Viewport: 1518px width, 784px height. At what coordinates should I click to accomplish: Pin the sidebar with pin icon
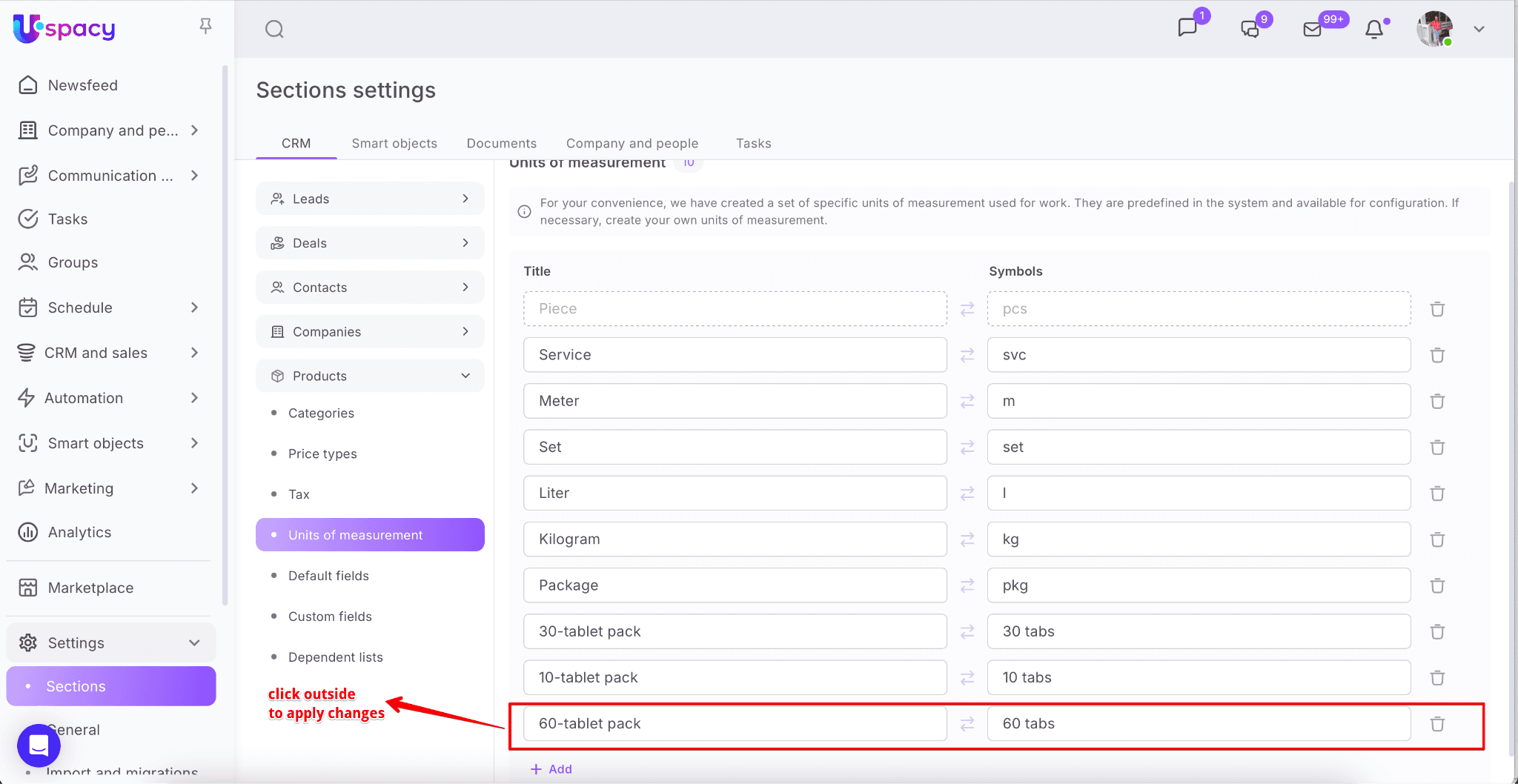tap(206, 27)
